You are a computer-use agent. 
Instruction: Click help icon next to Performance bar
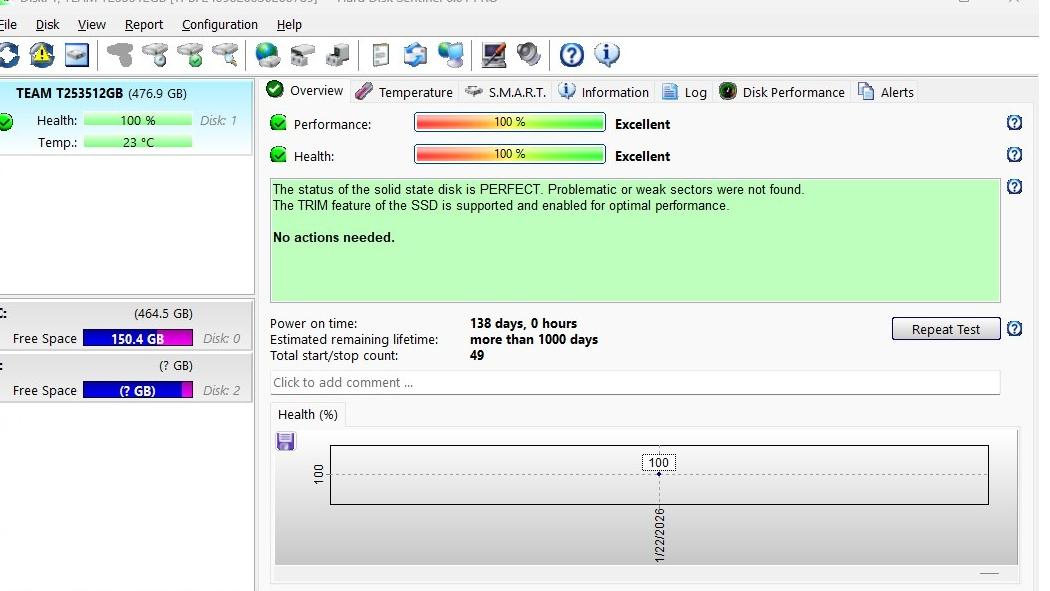coord(1014,123)
